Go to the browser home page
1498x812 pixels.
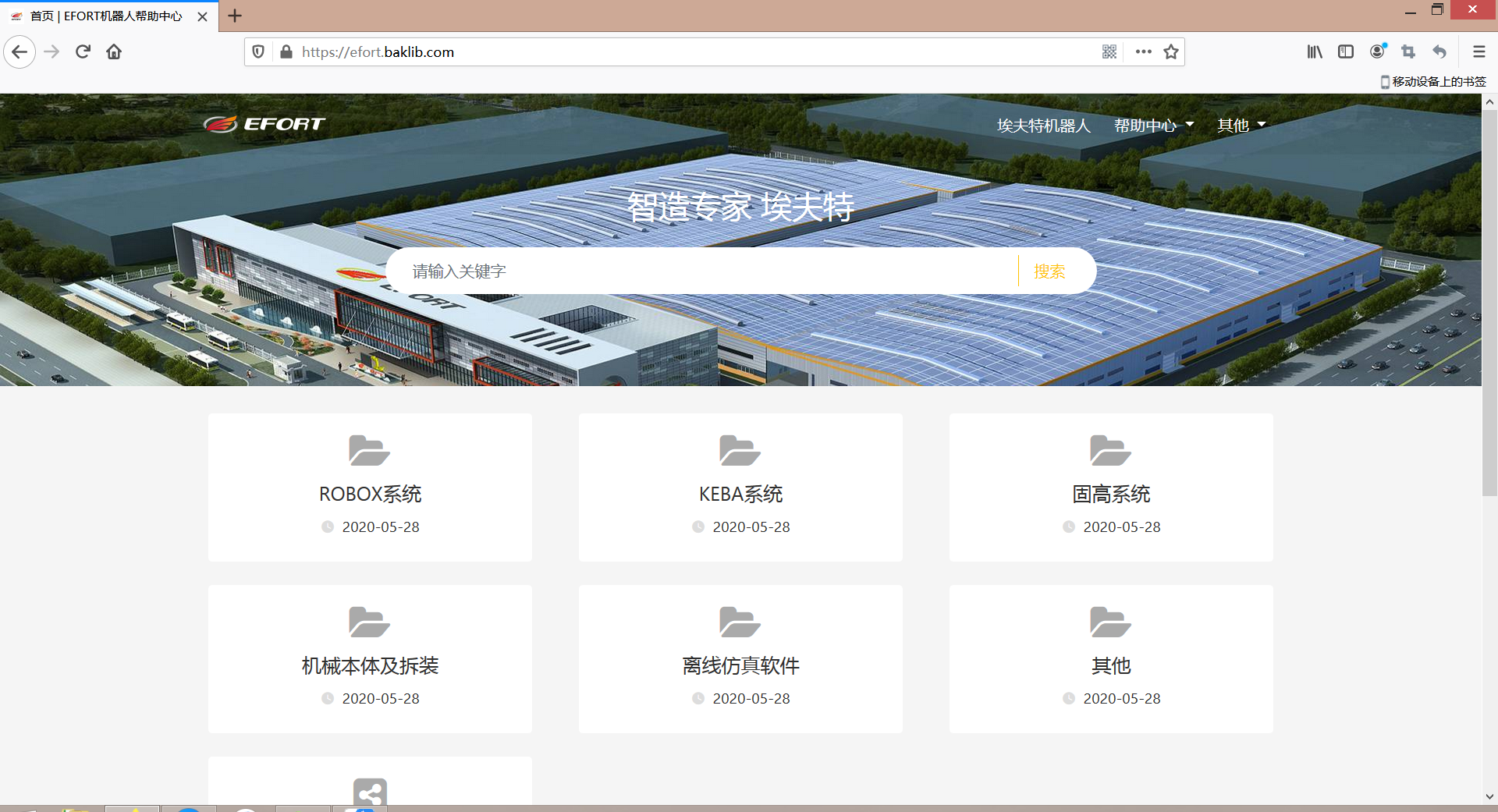pyautogui.click(x=114, y=52)
